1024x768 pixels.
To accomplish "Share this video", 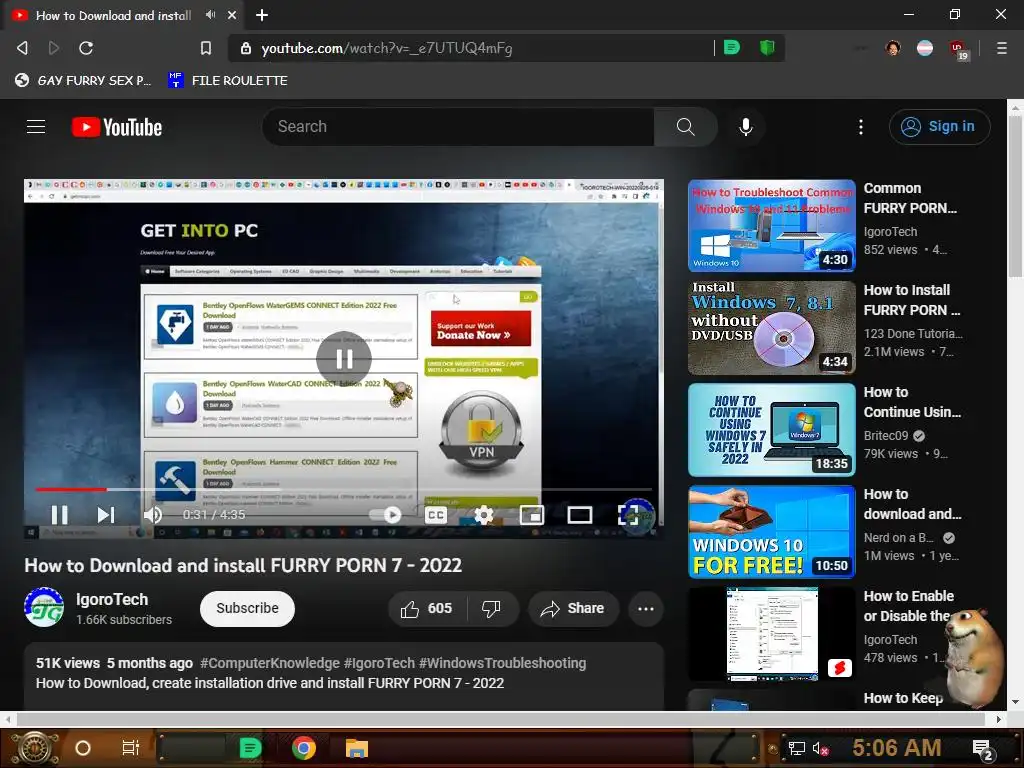I will tap(573, 609).
